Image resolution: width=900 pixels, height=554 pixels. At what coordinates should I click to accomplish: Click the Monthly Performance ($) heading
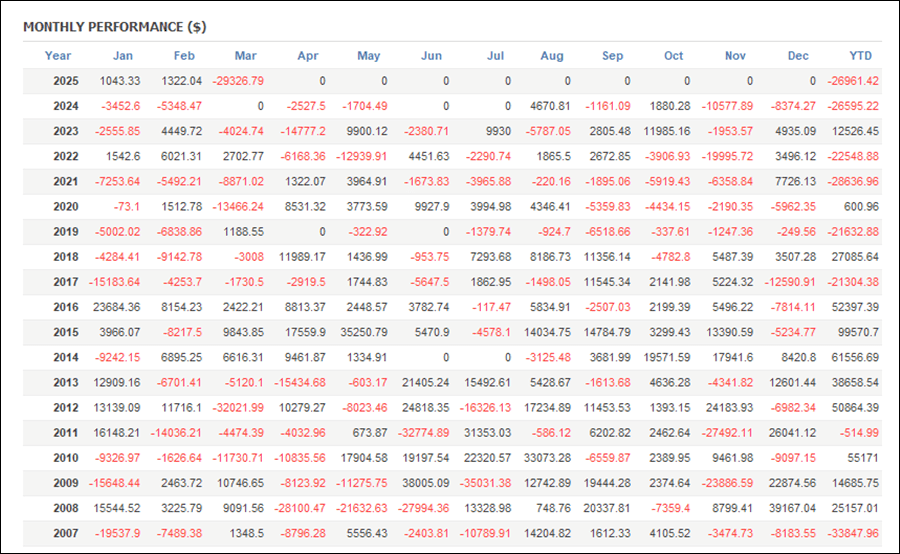tap(115, 27)
